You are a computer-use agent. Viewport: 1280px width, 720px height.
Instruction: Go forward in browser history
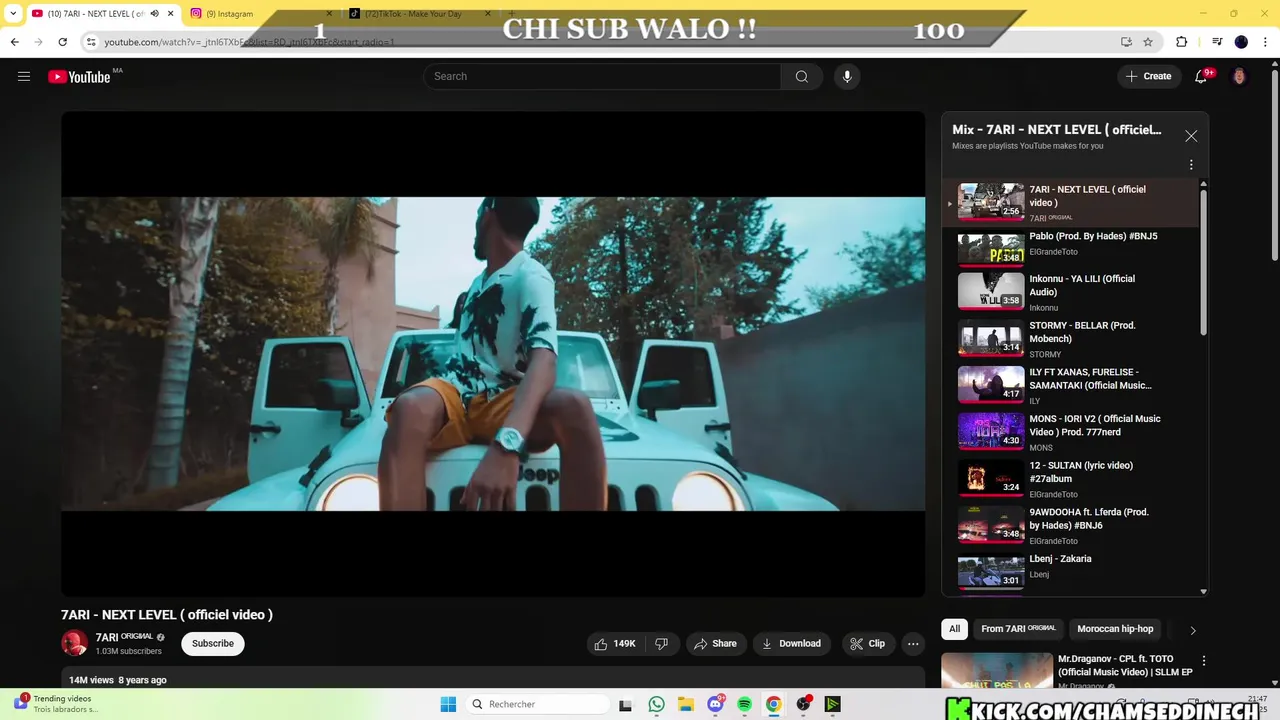[38, 42]
